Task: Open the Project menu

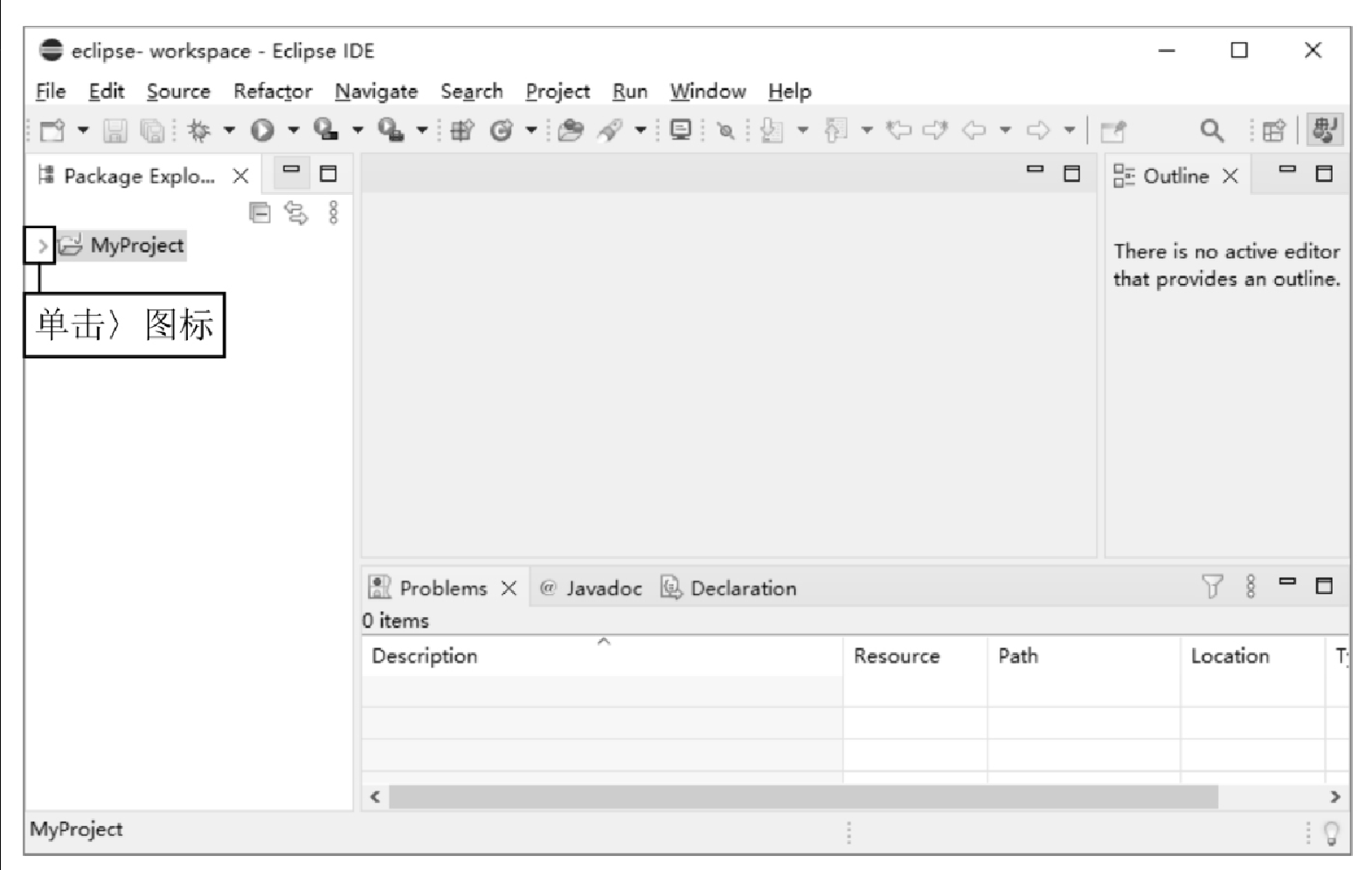Action: tap(558, 91)
